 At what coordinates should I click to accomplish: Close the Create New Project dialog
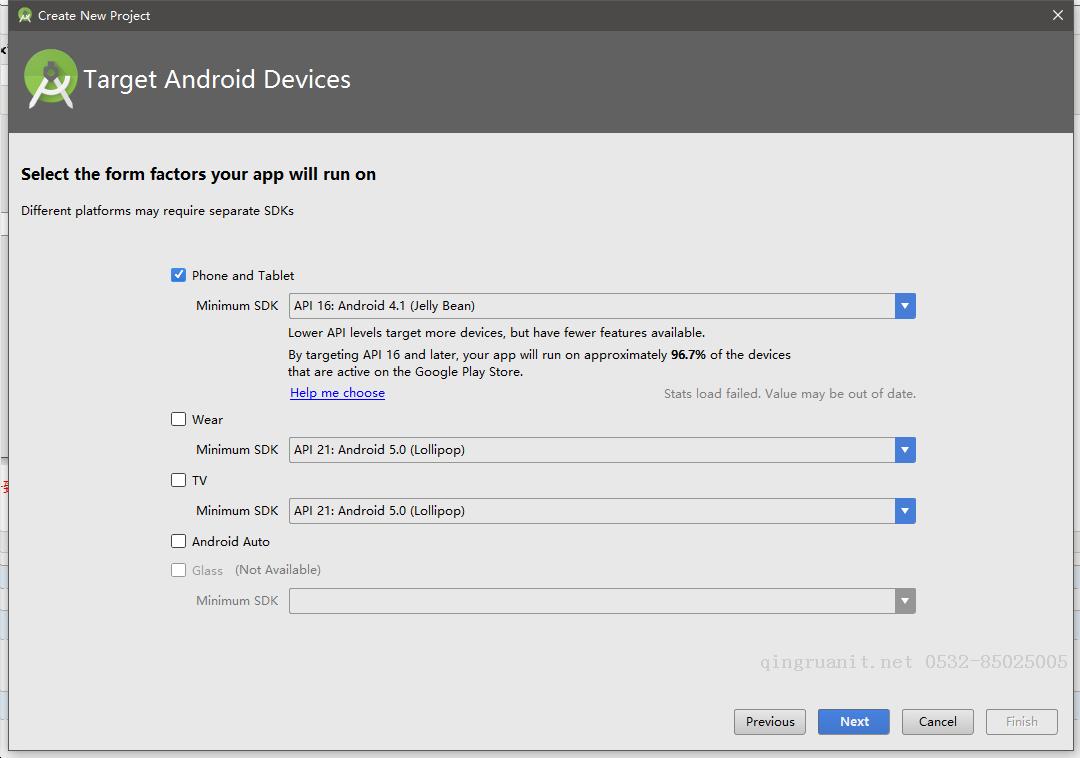click(x=1058, y=15)
